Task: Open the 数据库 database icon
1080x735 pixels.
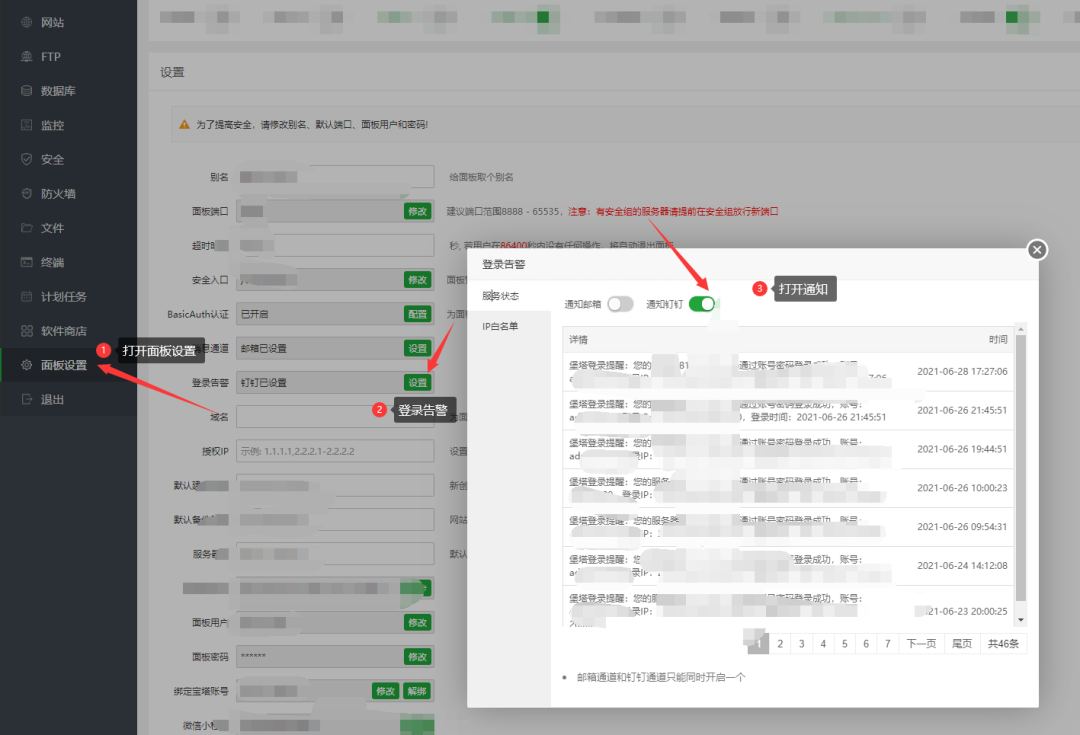Action: tap(26, 91)
